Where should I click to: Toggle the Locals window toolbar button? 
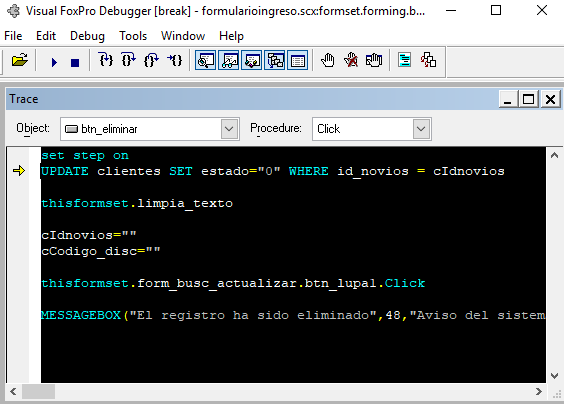[251, 60]
